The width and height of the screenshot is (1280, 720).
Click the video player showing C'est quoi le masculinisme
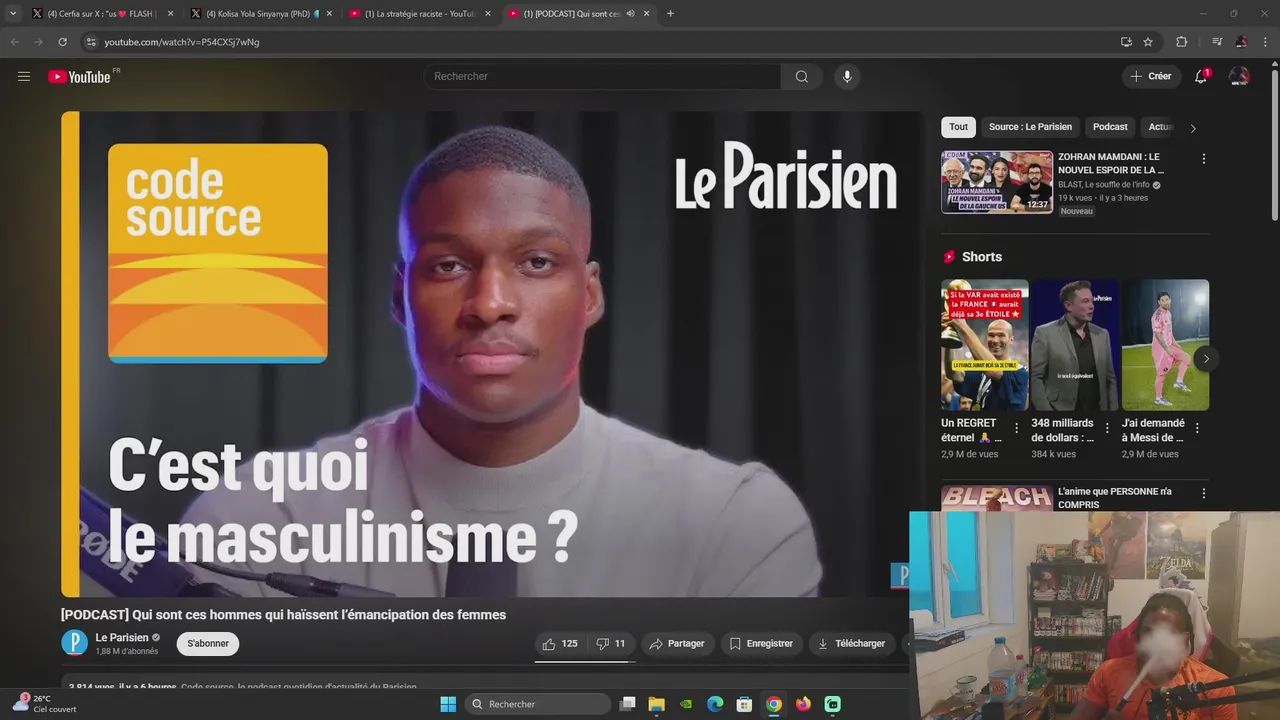click(x=492, y=354)
